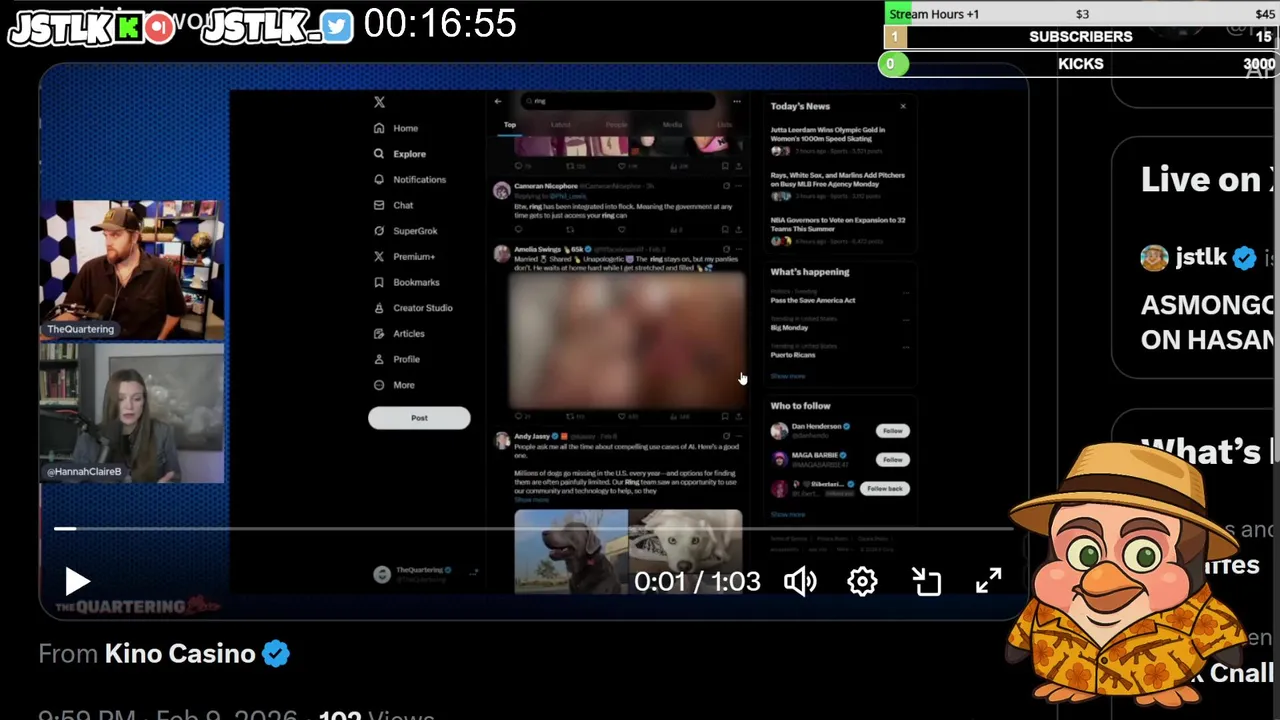Click the KICKS goal bar
The height and width of the screenshot is (720, 1280).
[x=1080, y=64]
